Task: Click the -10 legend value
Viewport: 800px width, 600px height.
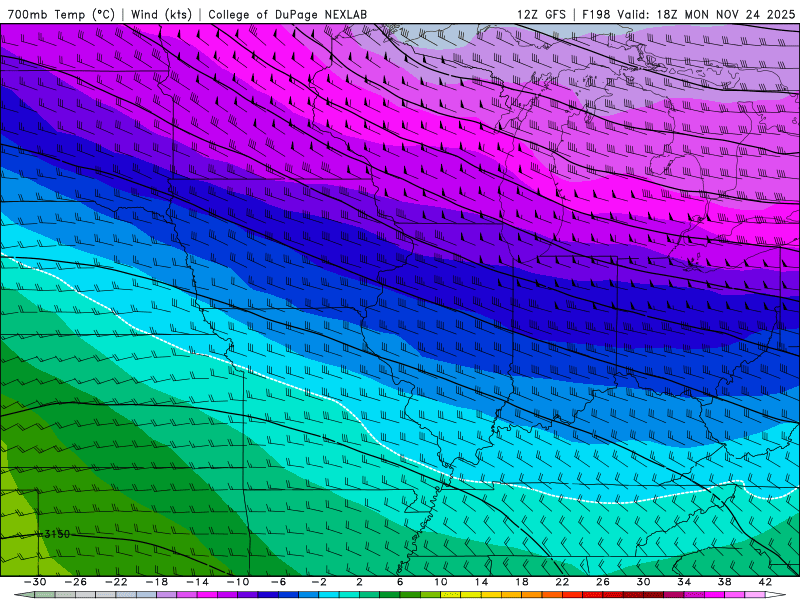Action: (x=238, y=582)
